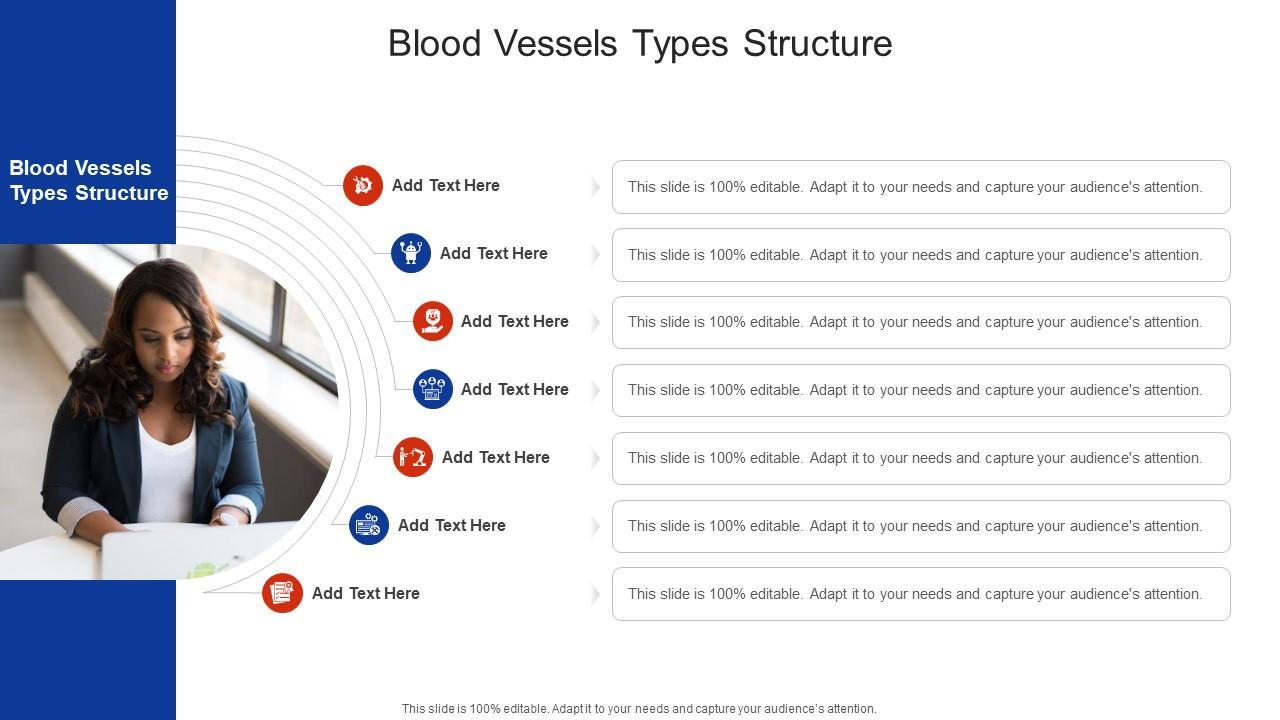
Task: Click the red robotic arm icon
Action: (x=413, y=458)
